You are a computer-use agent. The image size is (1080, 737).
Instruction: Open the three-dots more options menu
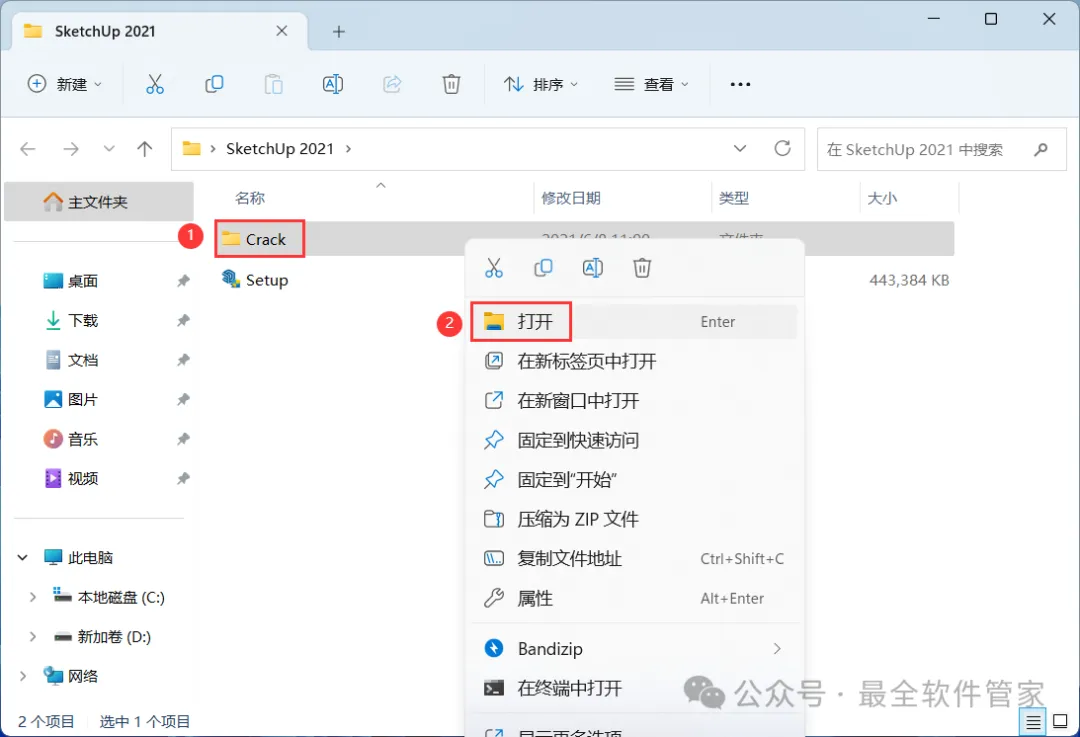[740, 84]
